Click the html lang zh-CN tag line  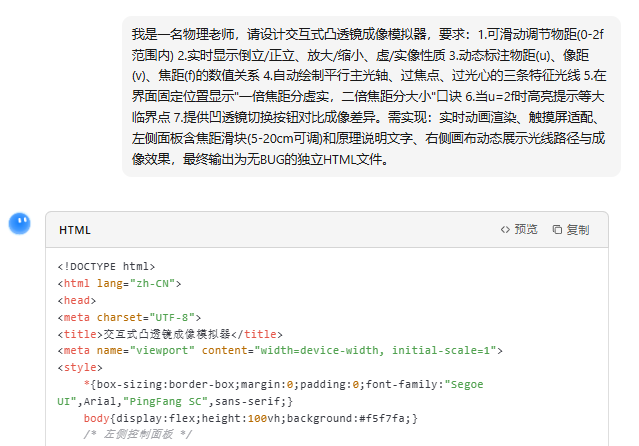click(119, 283)
